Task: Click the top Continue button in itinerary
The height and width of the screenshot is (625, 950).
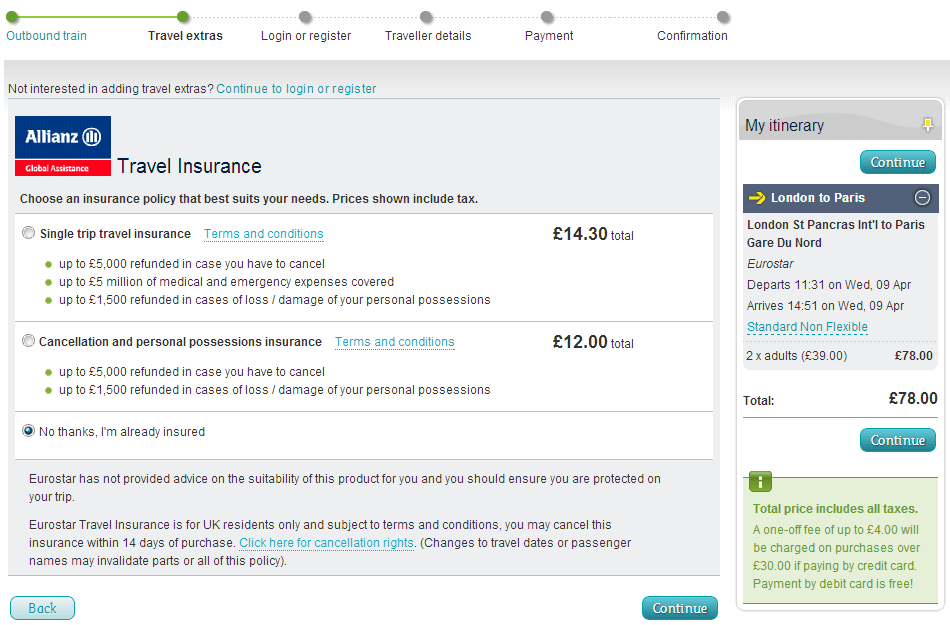Action: click(x=898, y=162)
